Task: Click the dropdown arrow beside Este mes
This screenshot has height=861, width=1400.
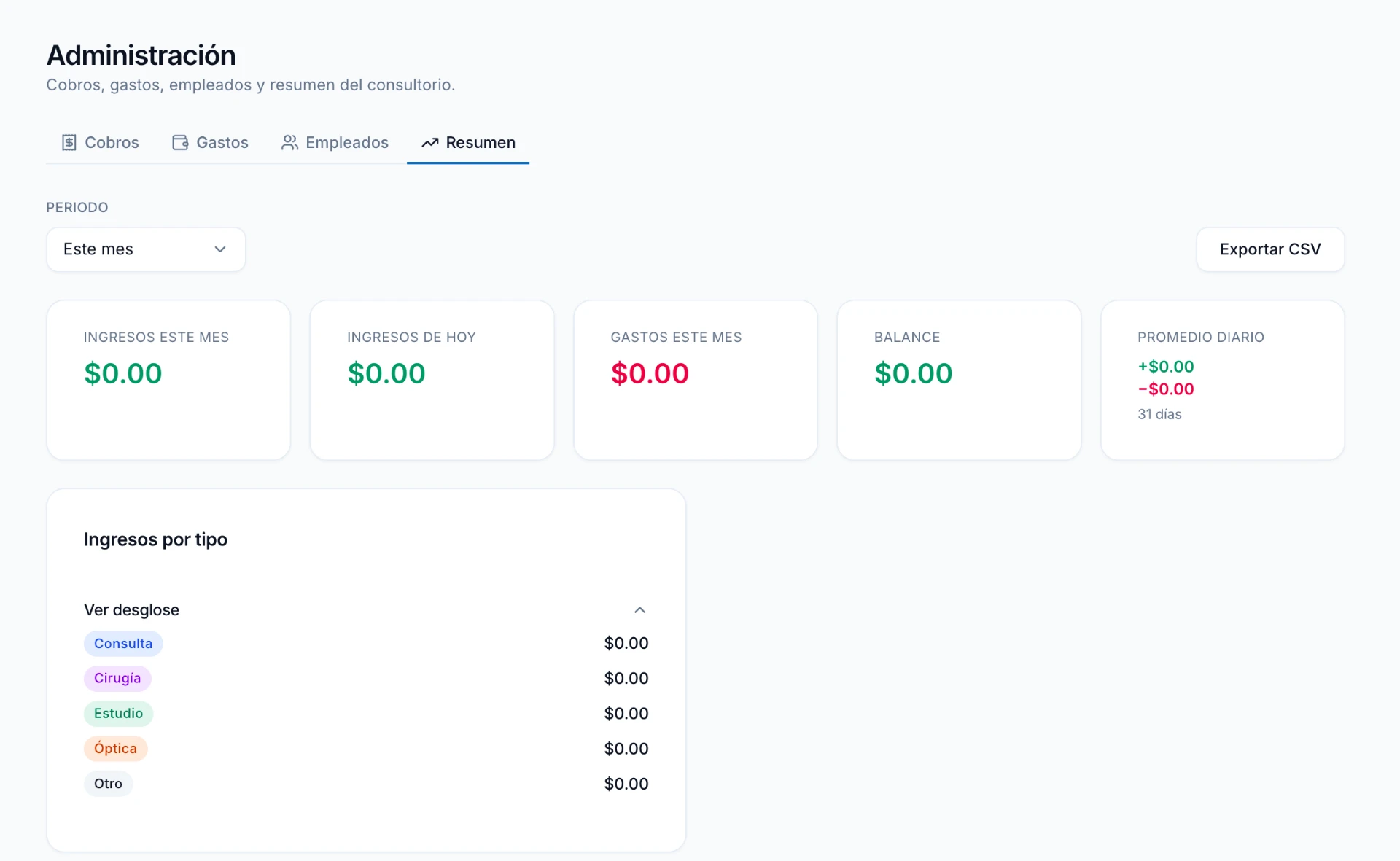Action: (x=220, y=249)
